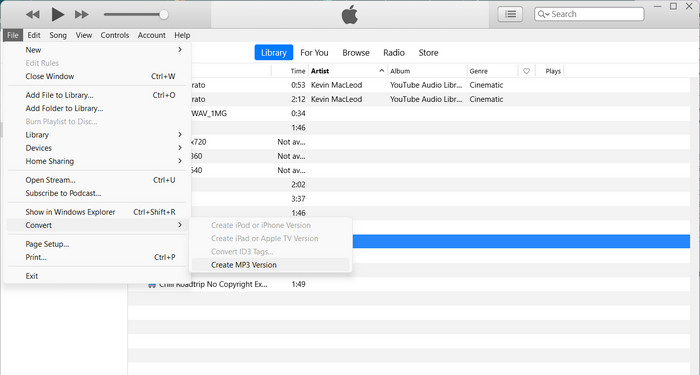700x375 pixels.
Task: Switch to the Radio tab
Action: click(x=394, y=53)
